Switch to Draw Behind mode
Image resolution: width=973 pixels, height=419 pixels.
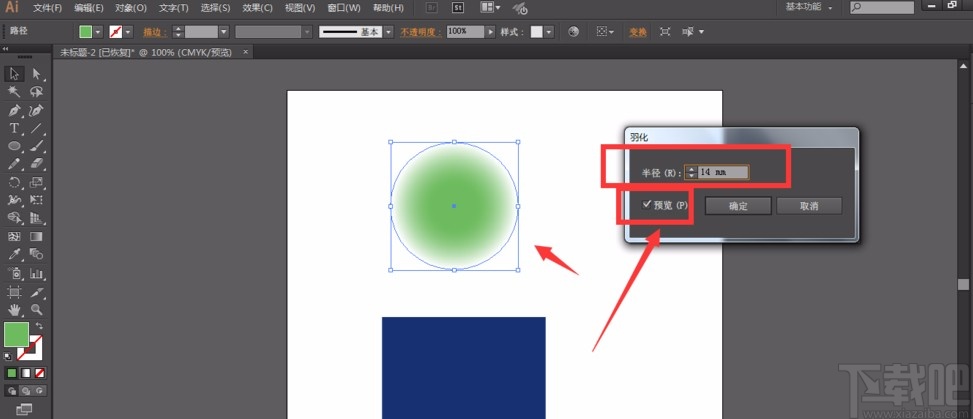point(25,390)
